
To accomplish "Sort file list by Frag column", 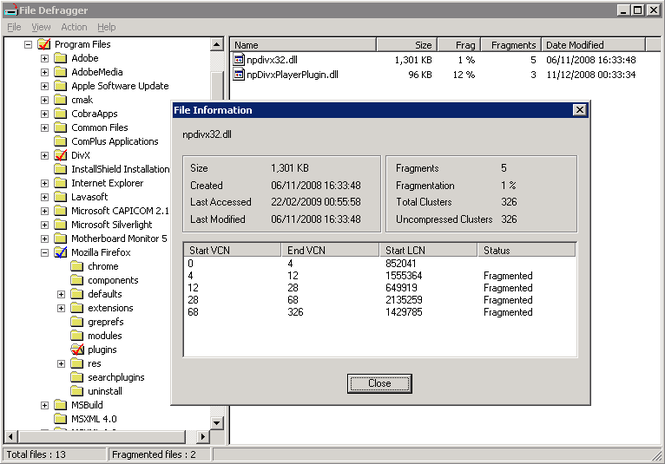I will coord(459,45).
